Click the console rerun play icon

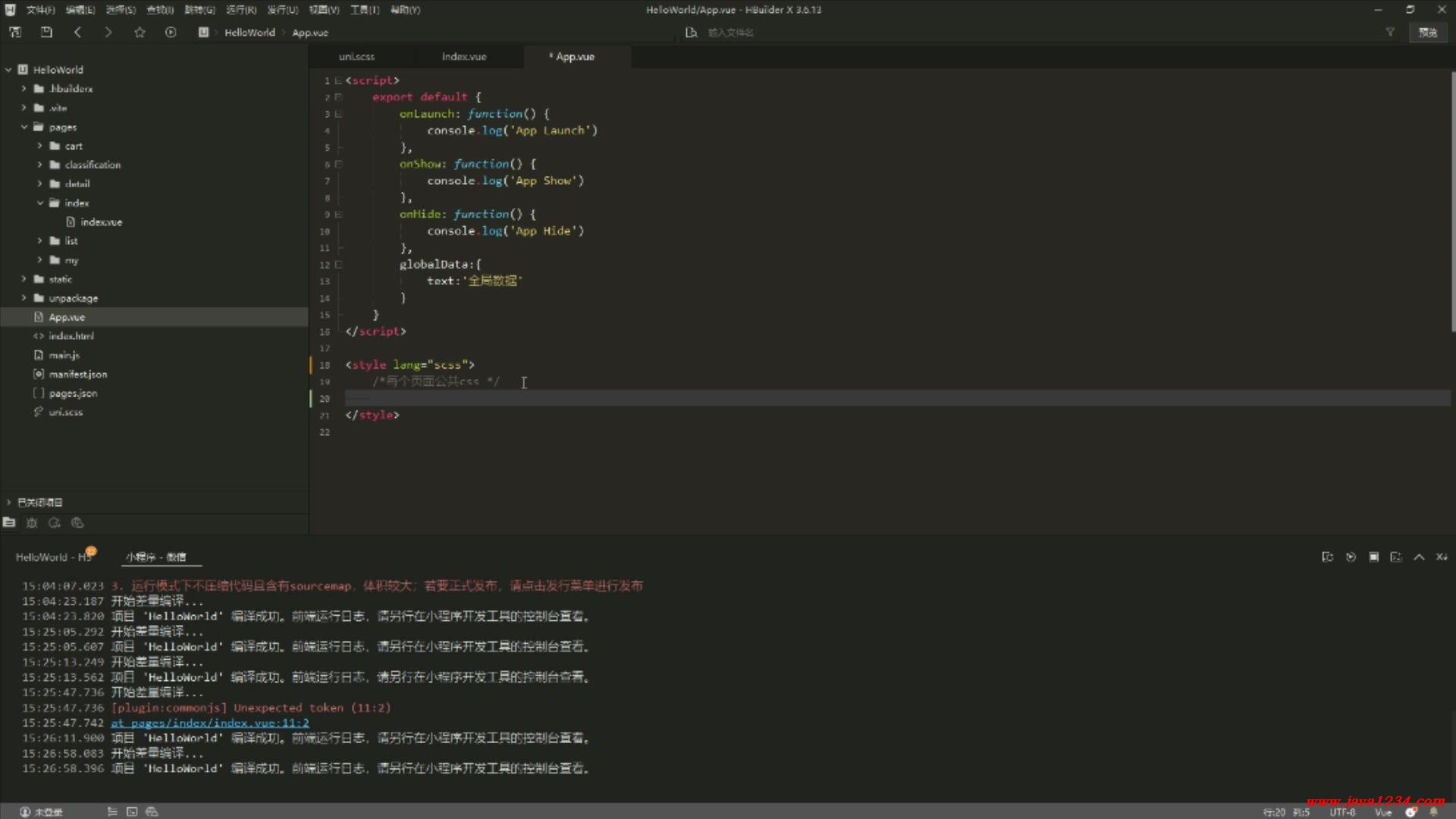click(x=1351, y=557)
